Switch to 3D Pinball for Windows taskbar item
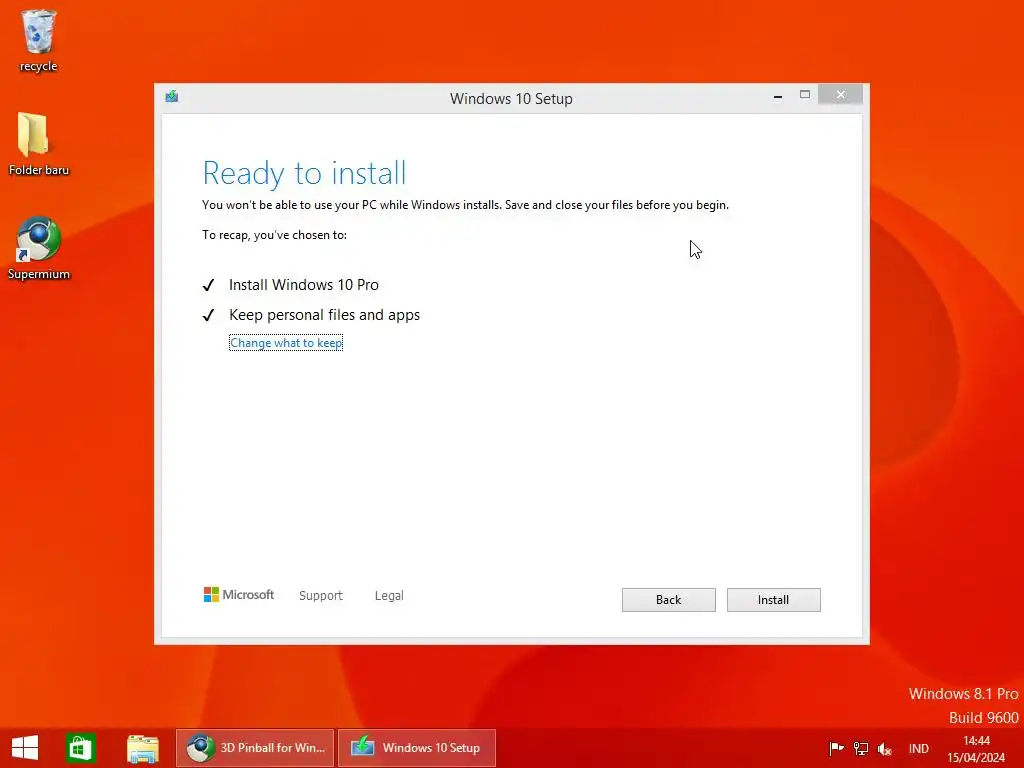 point(255,748)
